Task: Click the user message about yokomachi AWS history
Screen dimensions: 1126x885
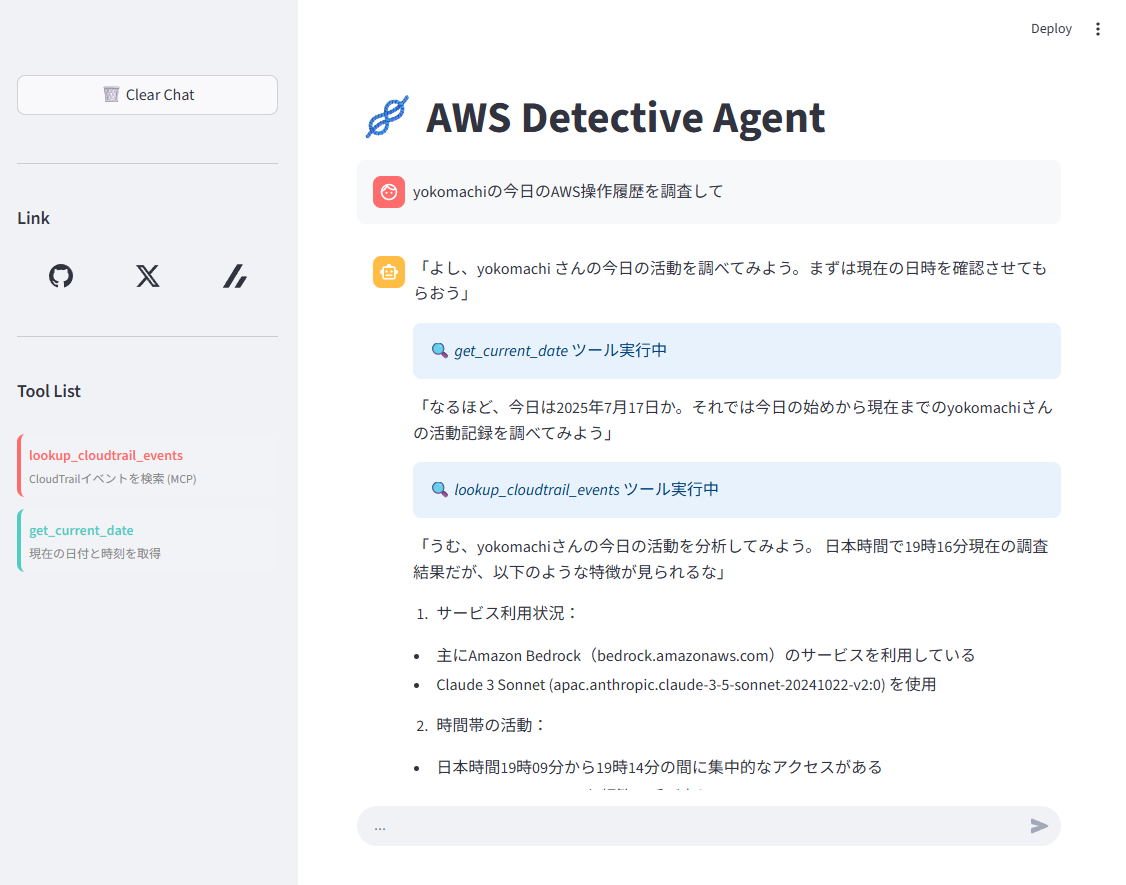Action: point(568,192)
